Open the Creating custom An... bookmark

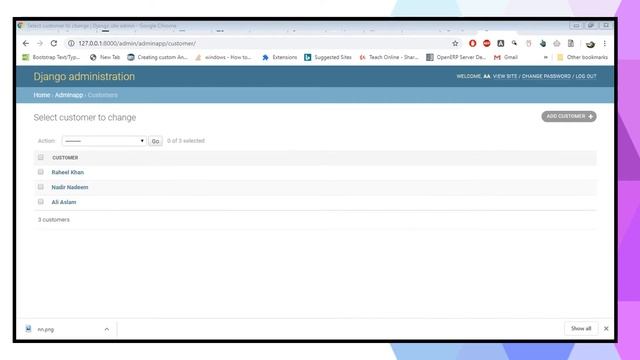(158, 58)
